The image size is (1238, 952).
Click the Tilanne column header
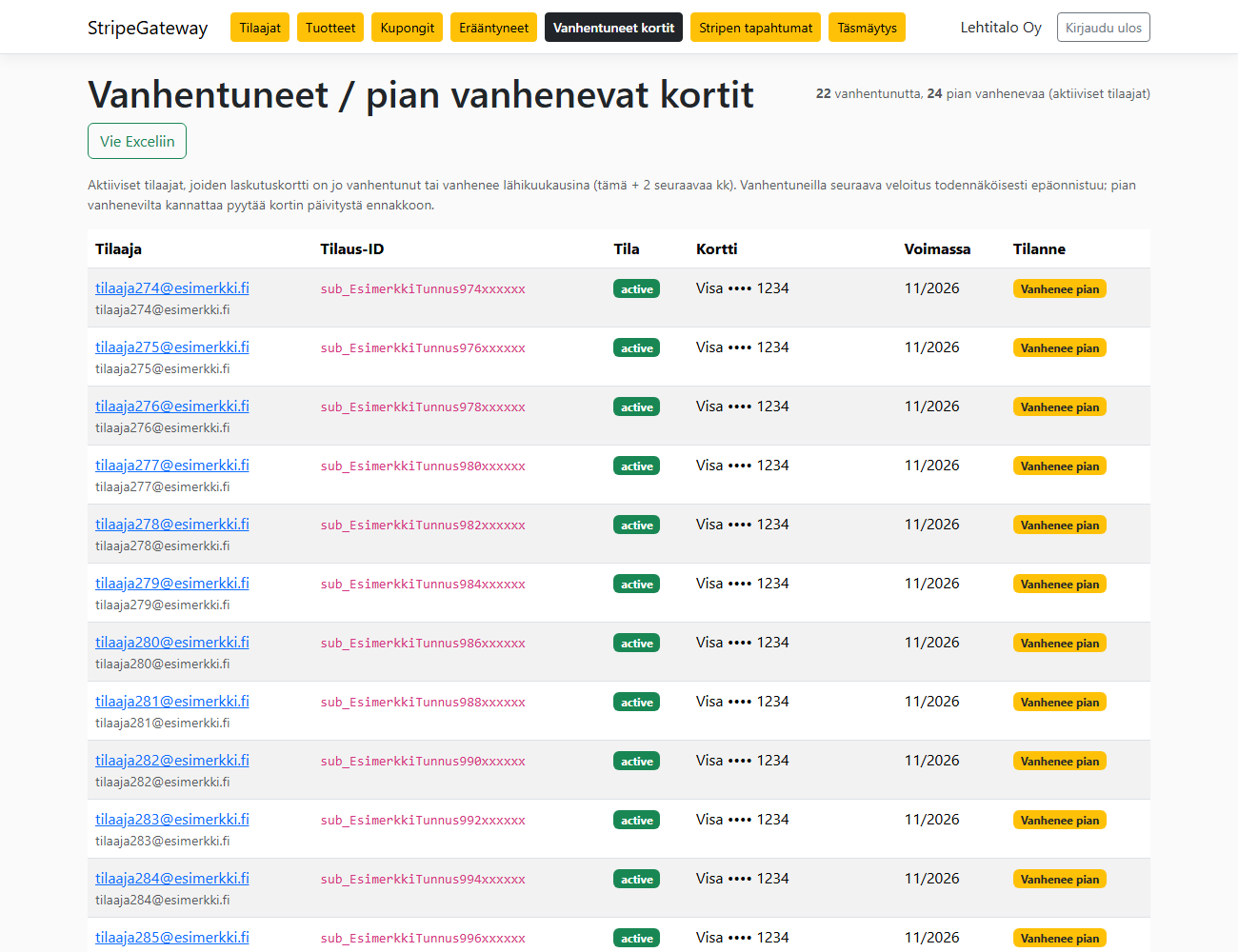tap(1039, 248)
